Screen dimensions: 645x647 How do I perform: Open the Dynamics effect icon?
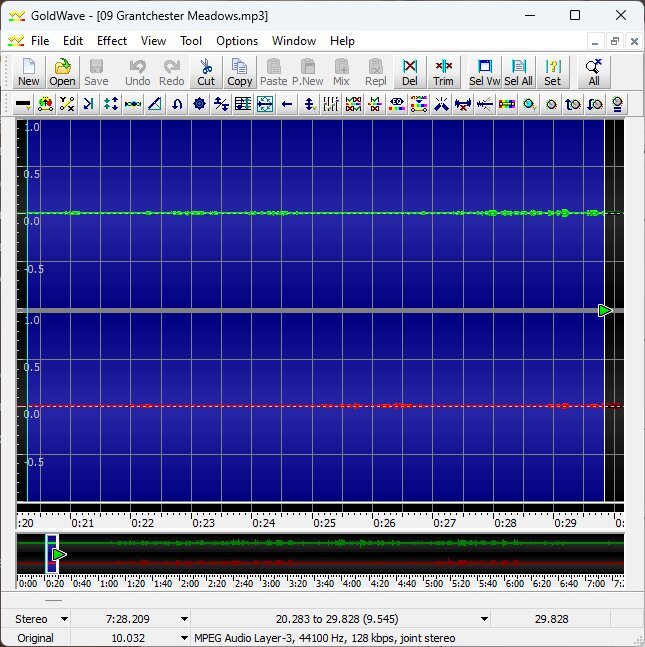pos(66,104)
